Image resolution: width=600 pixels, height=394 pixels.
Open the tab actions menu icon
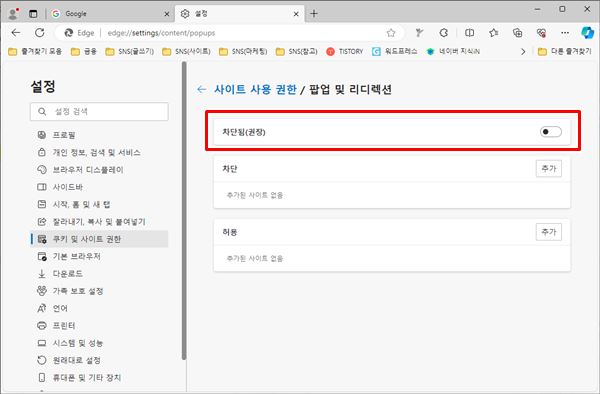(33, 14)
